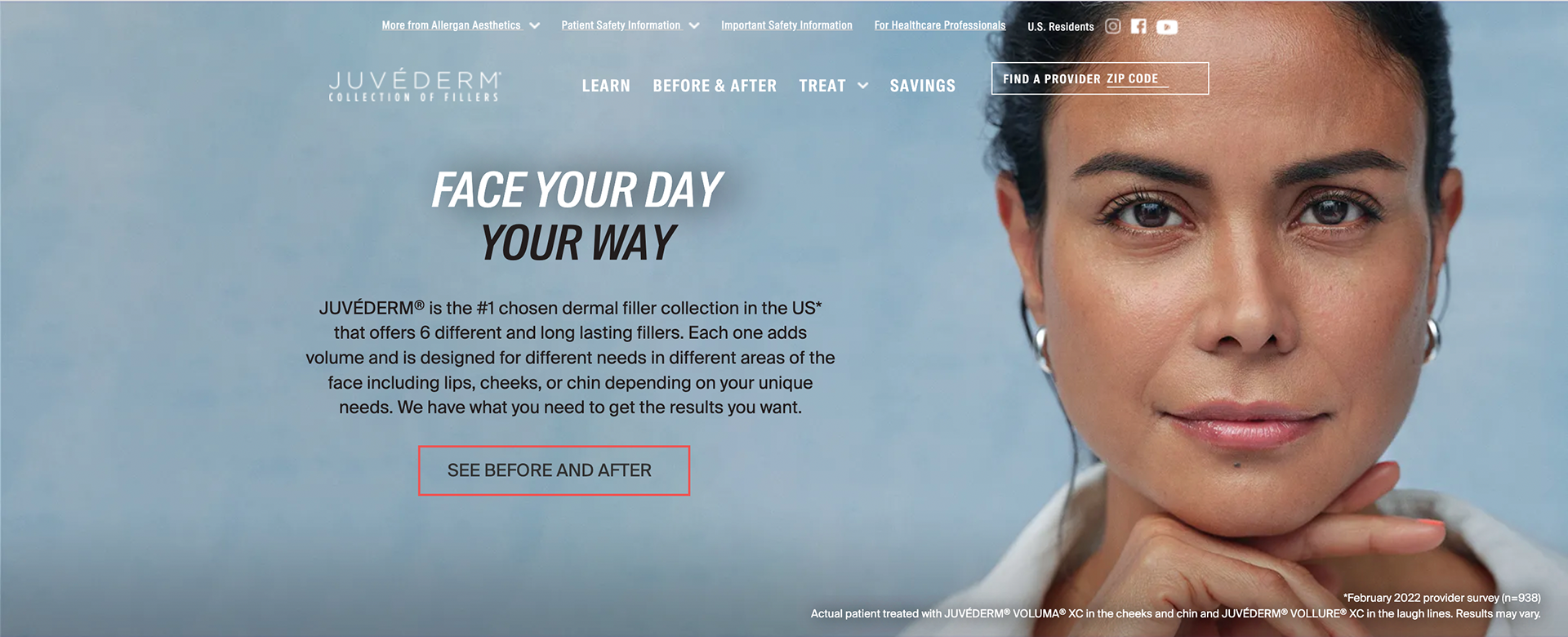Screen dimensions: 1568x637
Task: Expand the TREAT menu chevron
Action: [862, 86]
